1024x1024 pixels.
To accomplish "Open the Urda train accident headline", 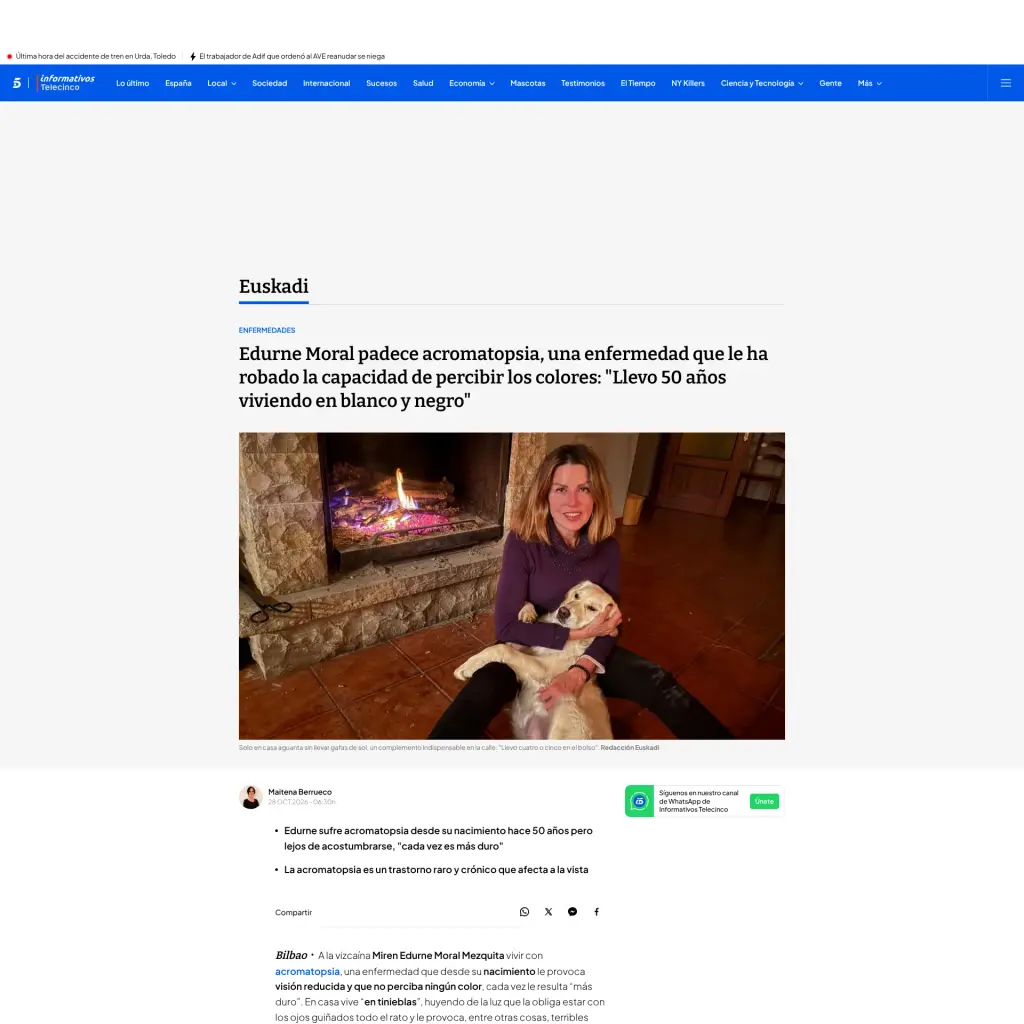I will [x=95, y=56].
